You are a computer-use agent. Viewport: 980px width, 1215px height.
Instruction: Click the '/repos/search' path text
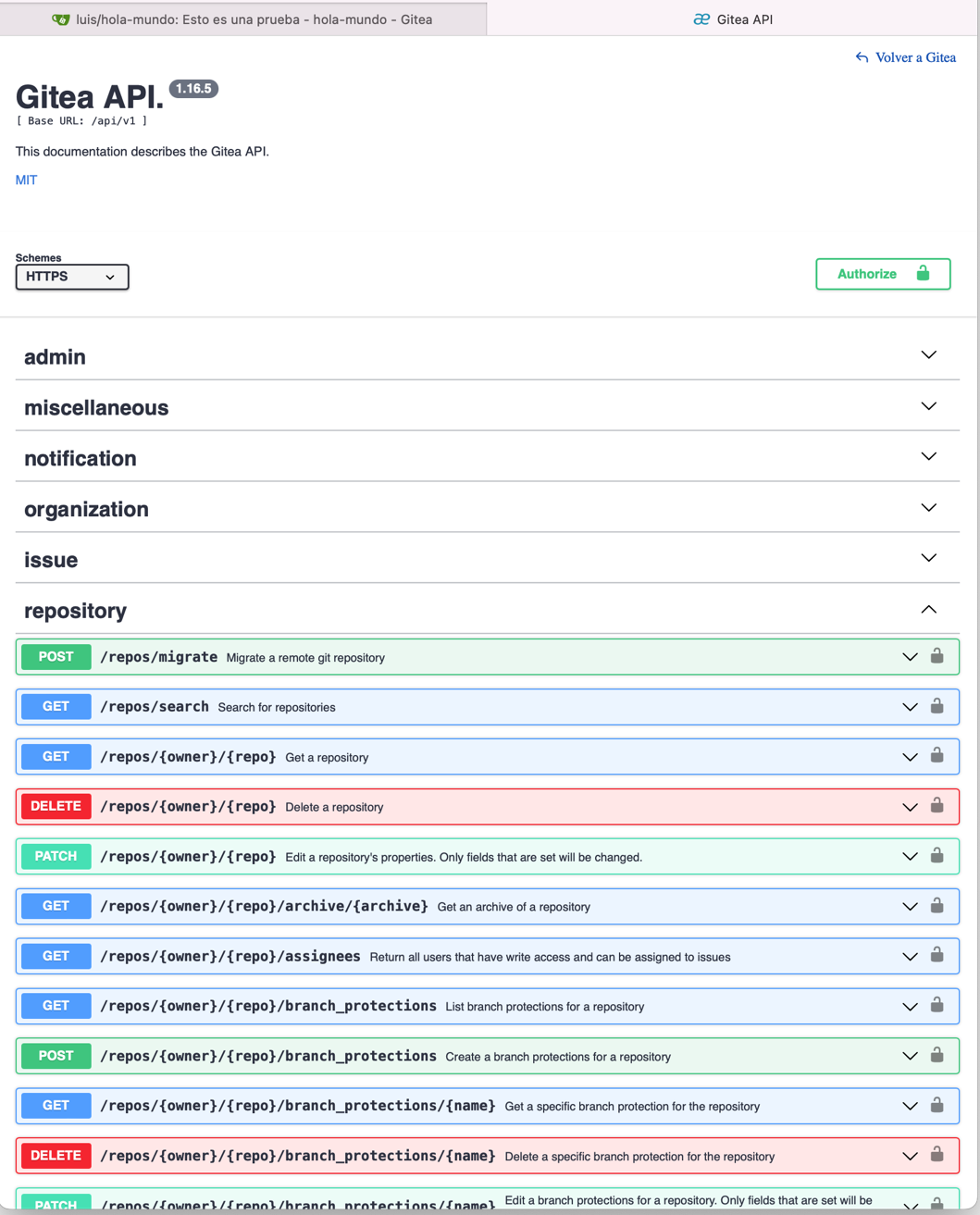[x=155, y=707]
